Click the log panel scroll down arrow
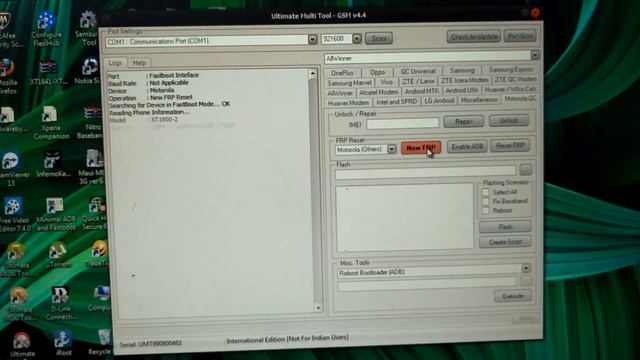The image size is (640, 360). [318, 308]
